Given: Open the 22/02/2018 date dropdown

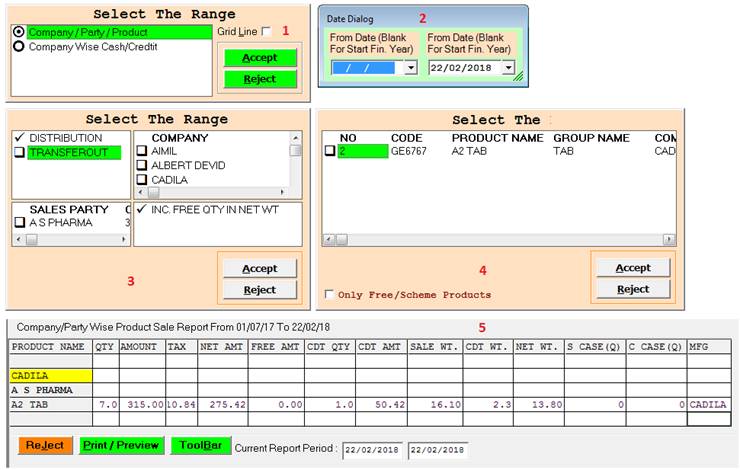Looking at the screenshot, I should click(507, 68).
